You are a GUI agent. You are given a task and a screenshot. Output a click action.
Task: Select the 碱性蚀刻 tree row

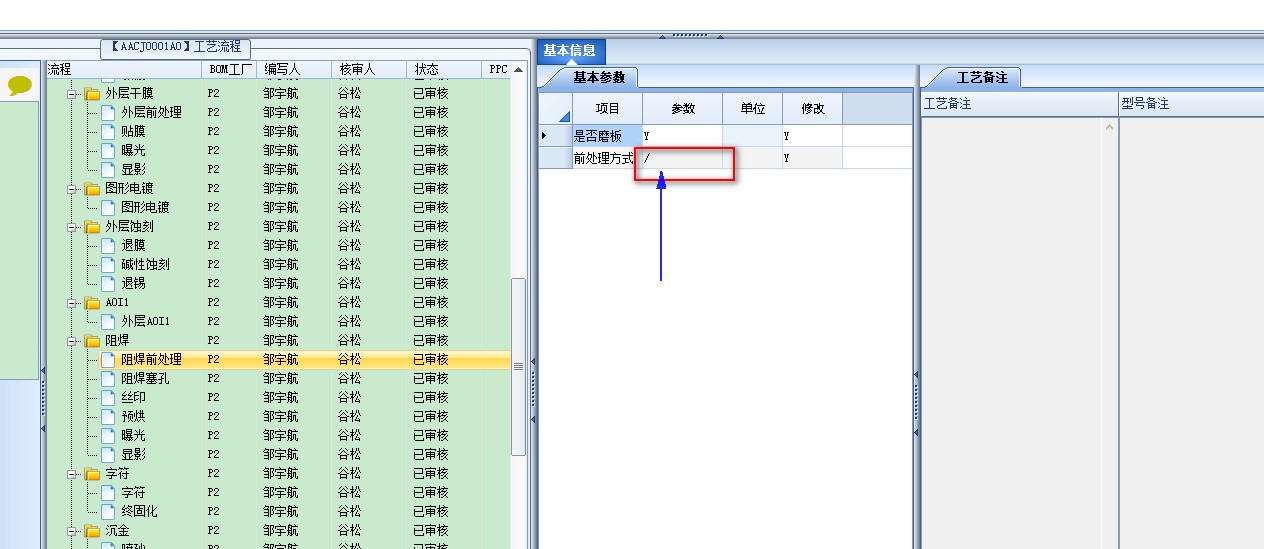278,264
